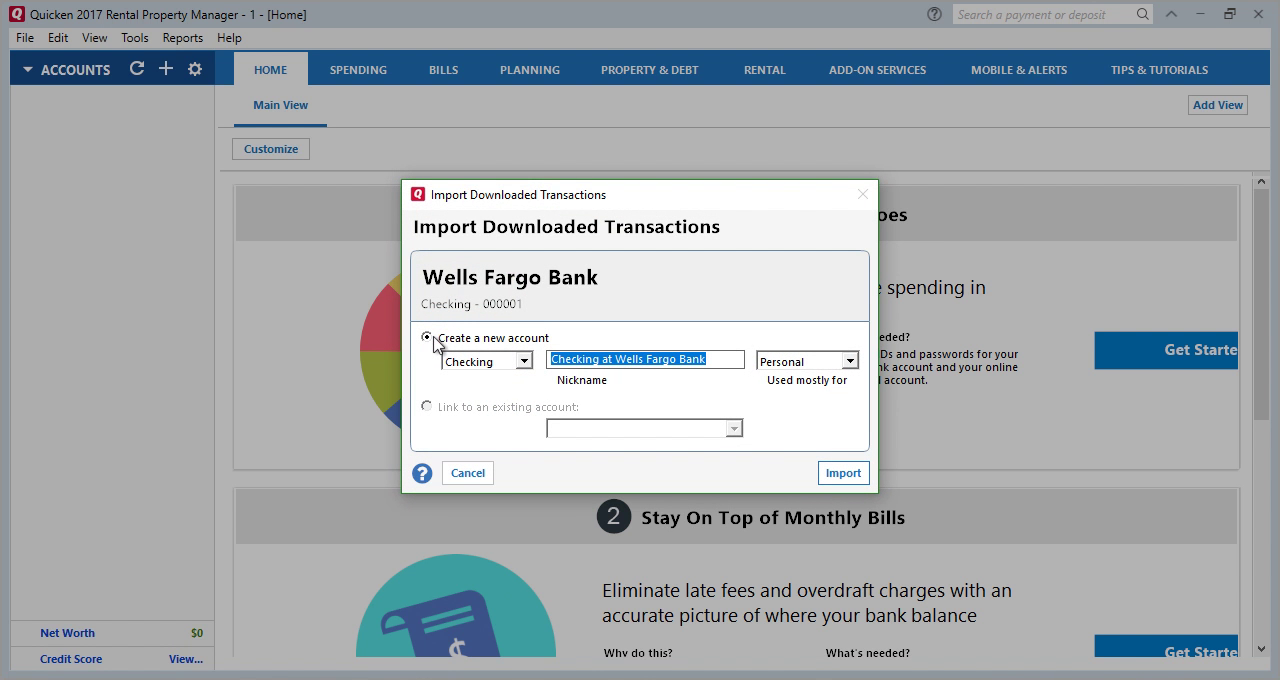Select the Home tab
The image size is (1280, 680).
click(x=270, y=70)
